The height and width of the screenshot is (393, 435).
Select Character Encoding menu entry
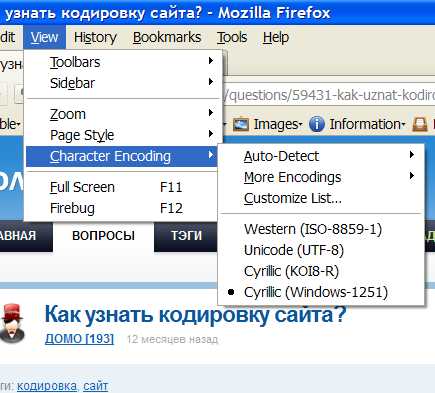[121, 156]
